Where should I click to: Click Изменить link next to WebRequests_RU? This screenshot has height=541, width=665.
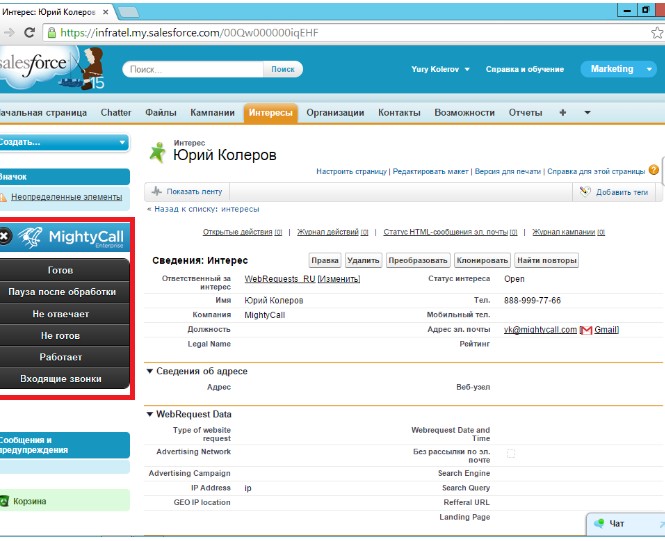339,279
